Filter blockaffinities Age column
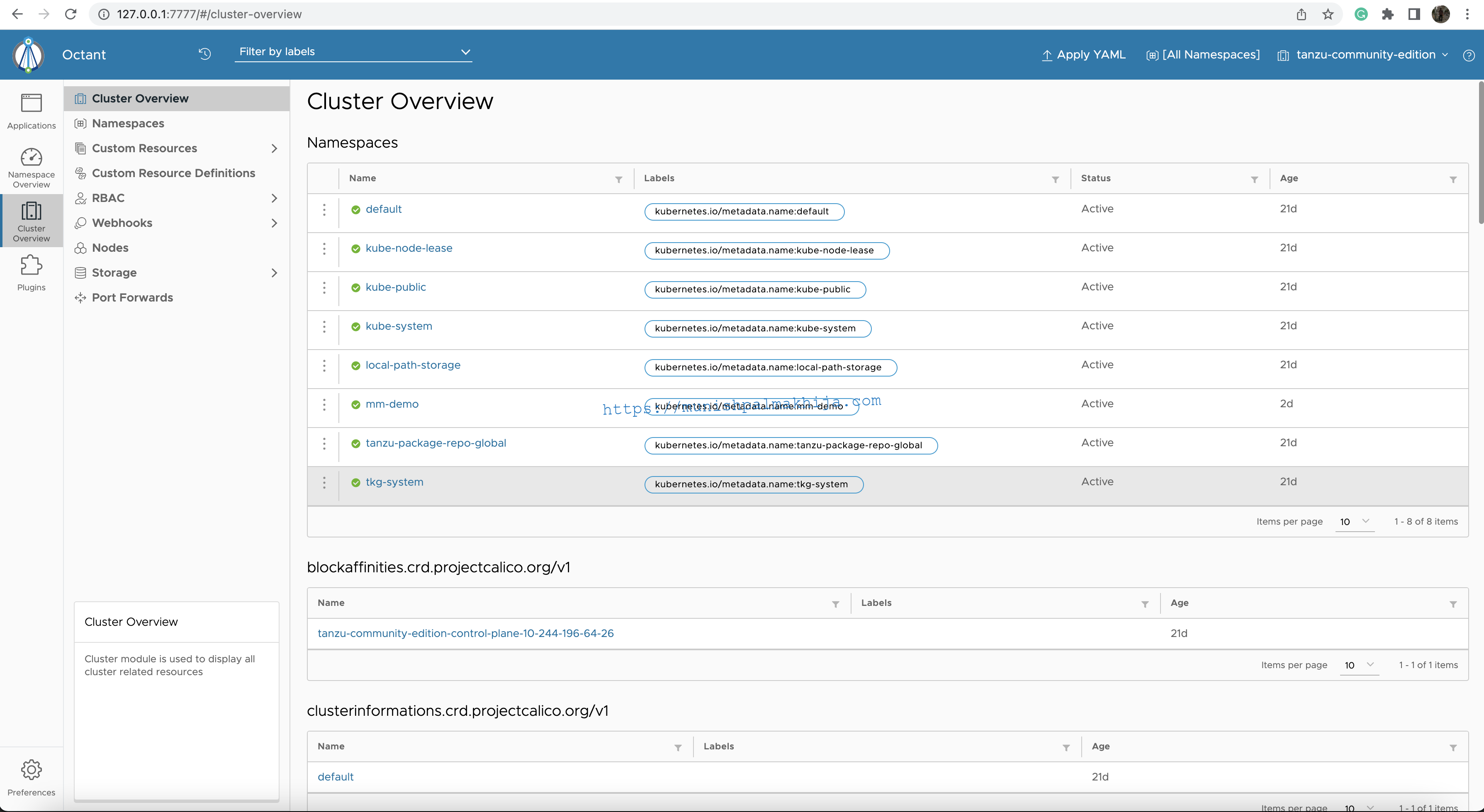The height and width of the screenshot is (812, 1484). point(1453,604)
